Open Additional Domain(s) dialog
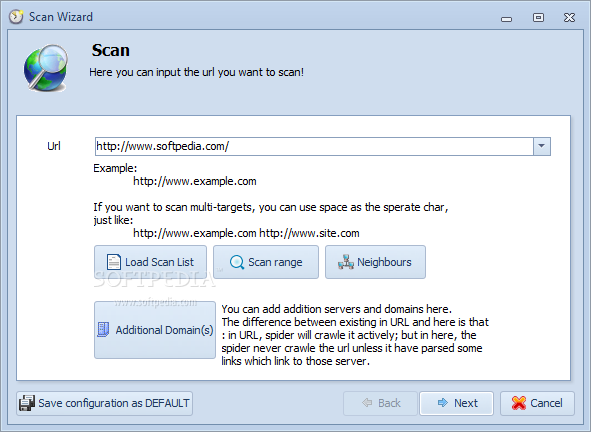The height and width of the screenshot is (432, 591). (x=155, y=330)
